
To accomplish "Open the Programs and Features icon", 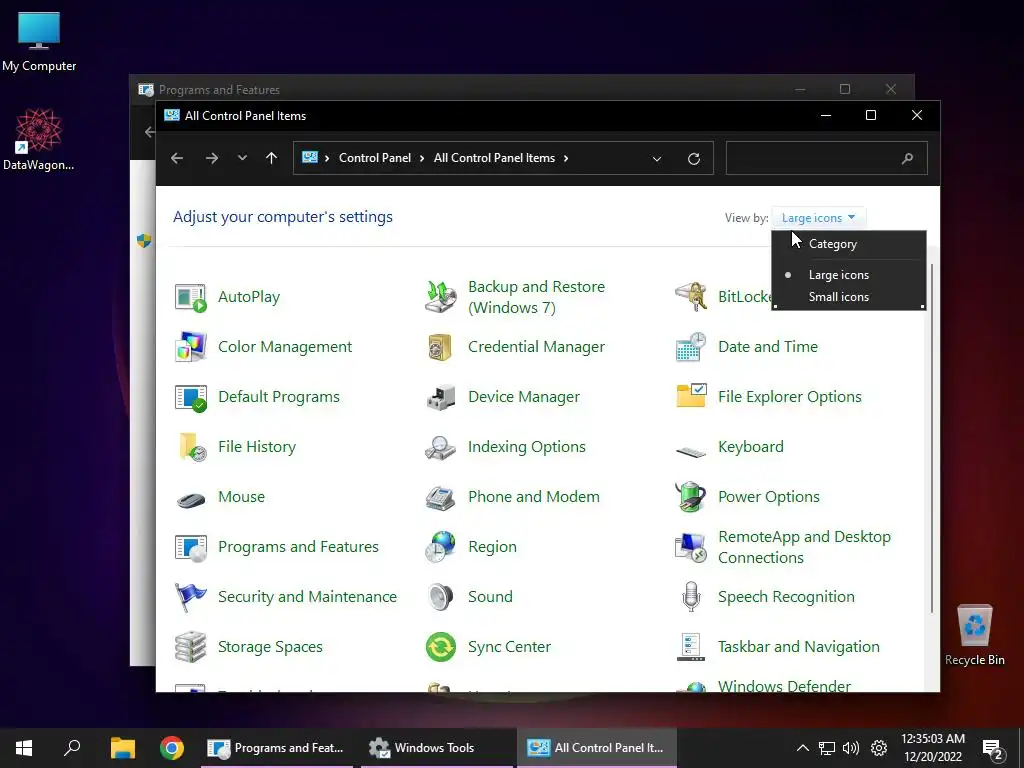I will point(191,547).
